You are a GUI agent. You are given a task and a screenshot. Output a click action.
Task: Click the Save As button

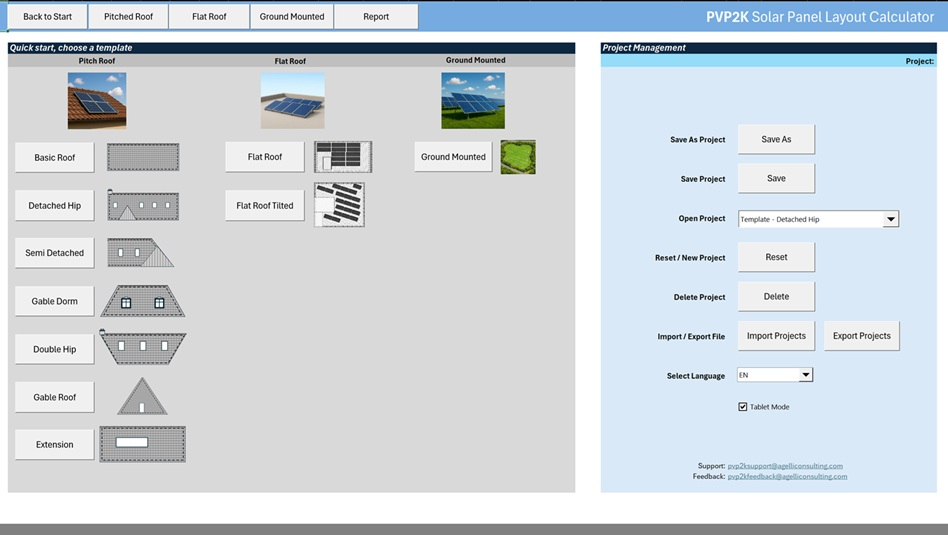pos(776,139)
